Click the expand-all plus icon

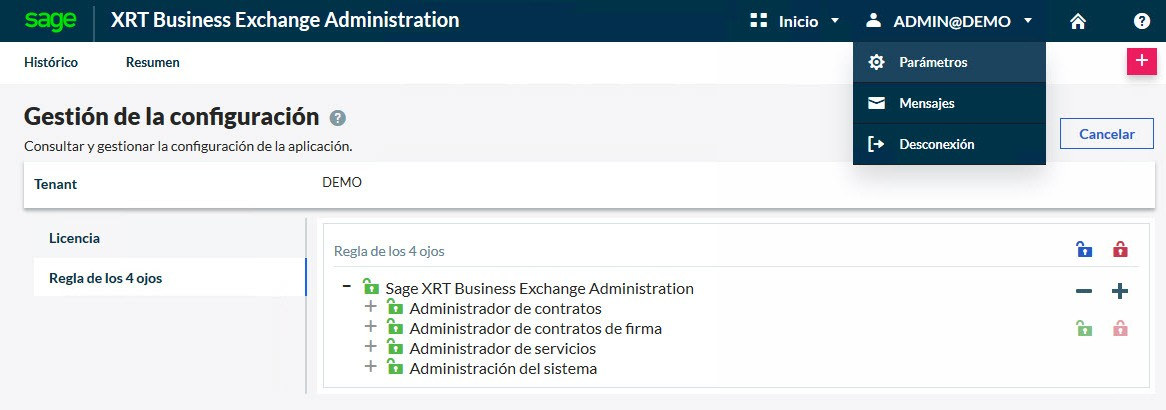1120,291
